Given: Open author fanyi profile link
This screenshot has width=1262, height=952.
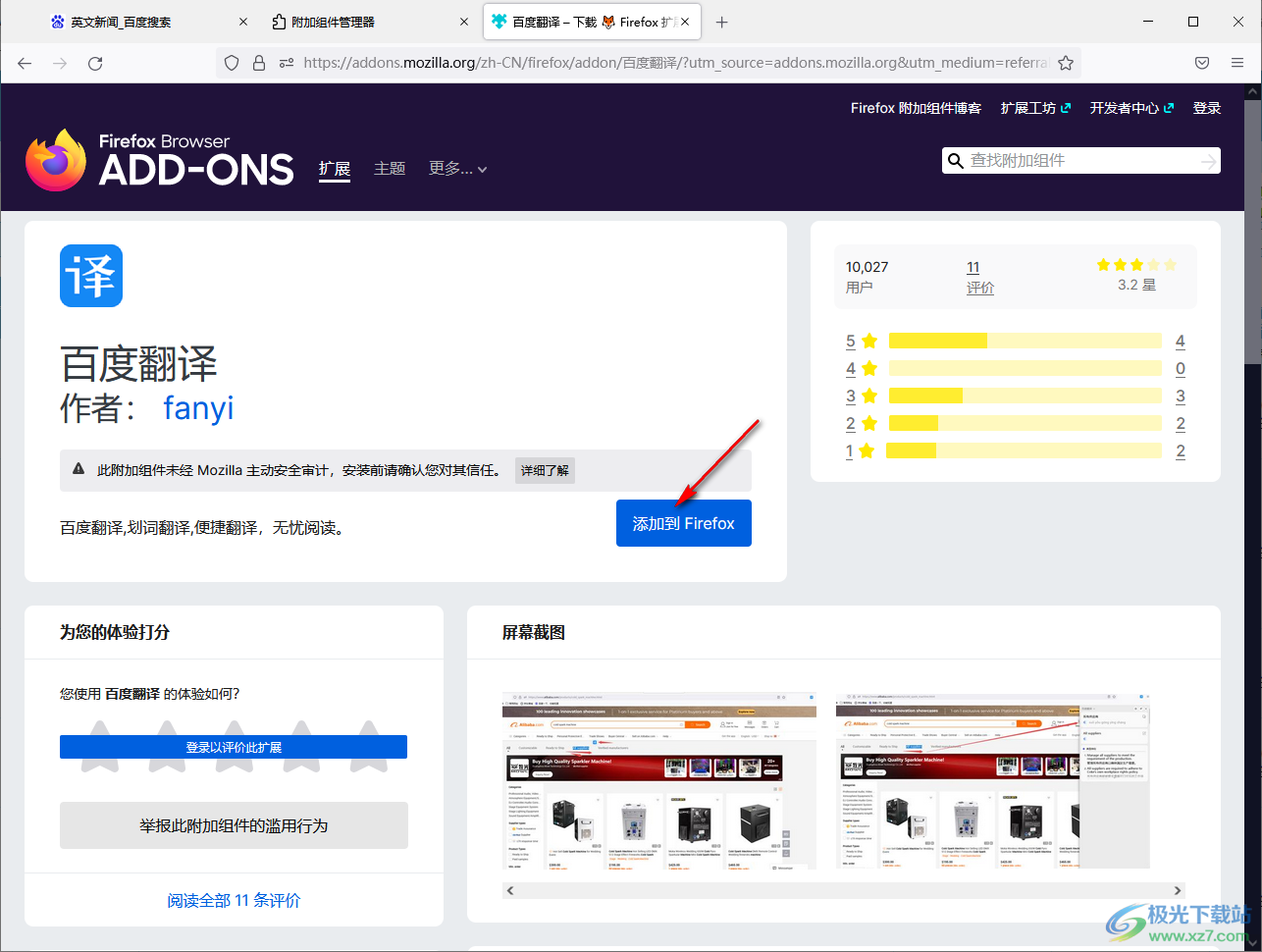Looking at the screenshot, I should 198,407.
